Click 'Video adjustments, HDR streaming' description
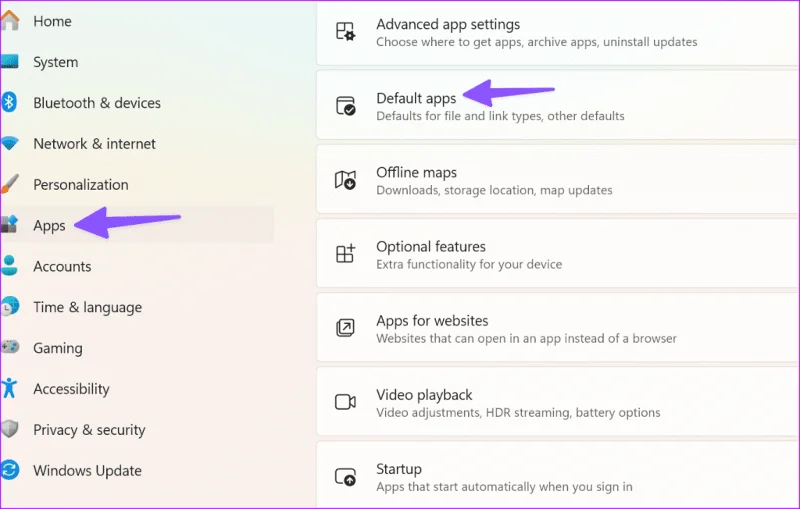 tap(518, 413)
